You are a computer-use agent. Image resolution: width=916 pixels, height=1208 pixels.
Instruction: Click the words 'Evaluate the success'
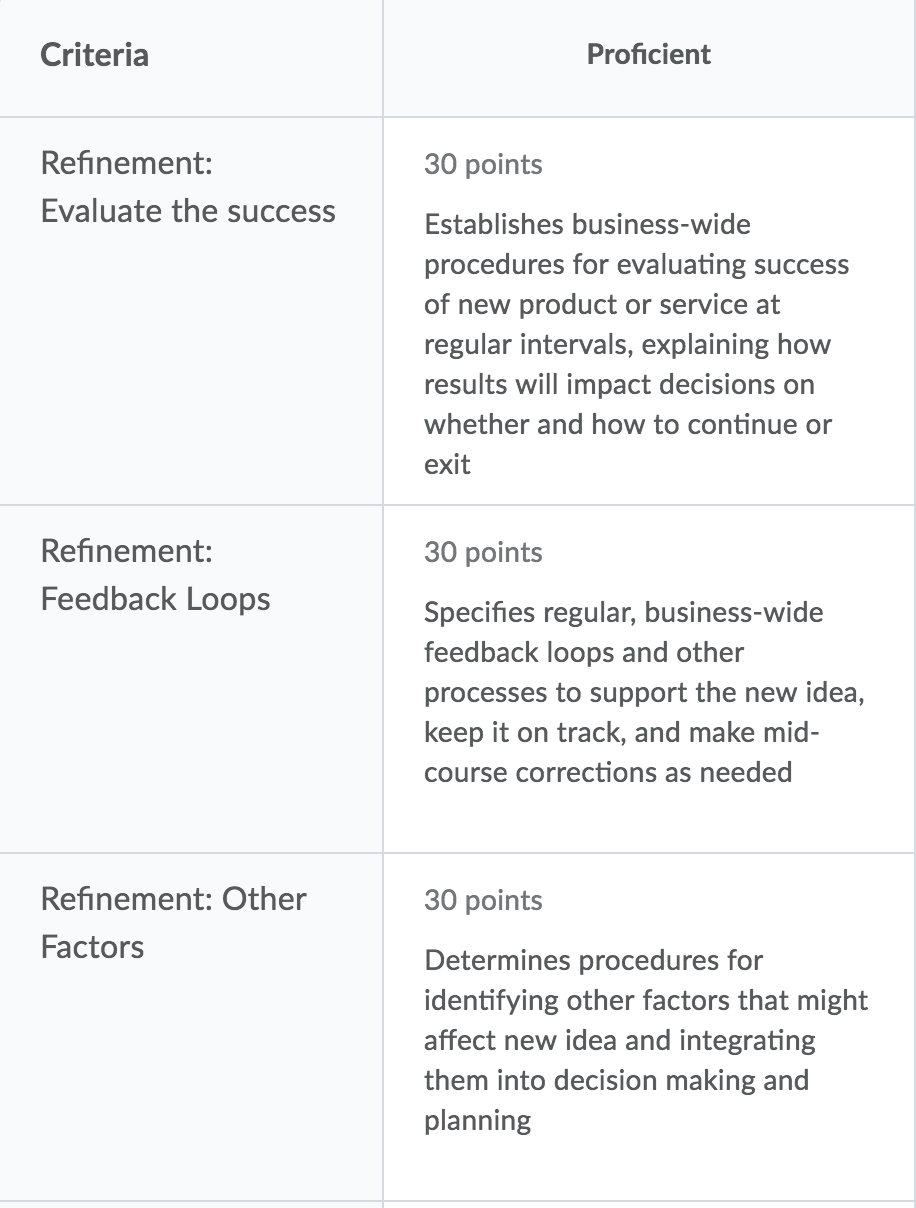(188, 211)
